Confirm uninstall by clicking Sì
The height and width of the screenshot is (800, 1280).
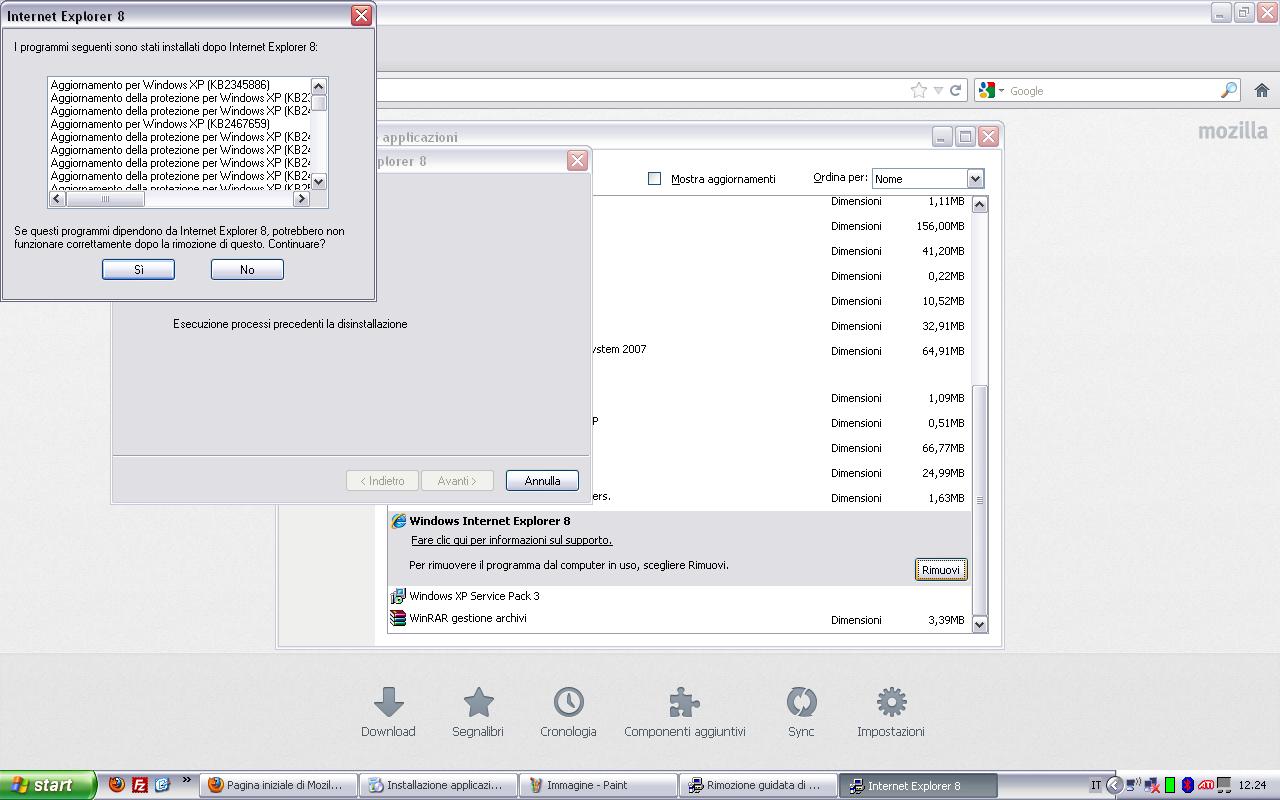138,269
